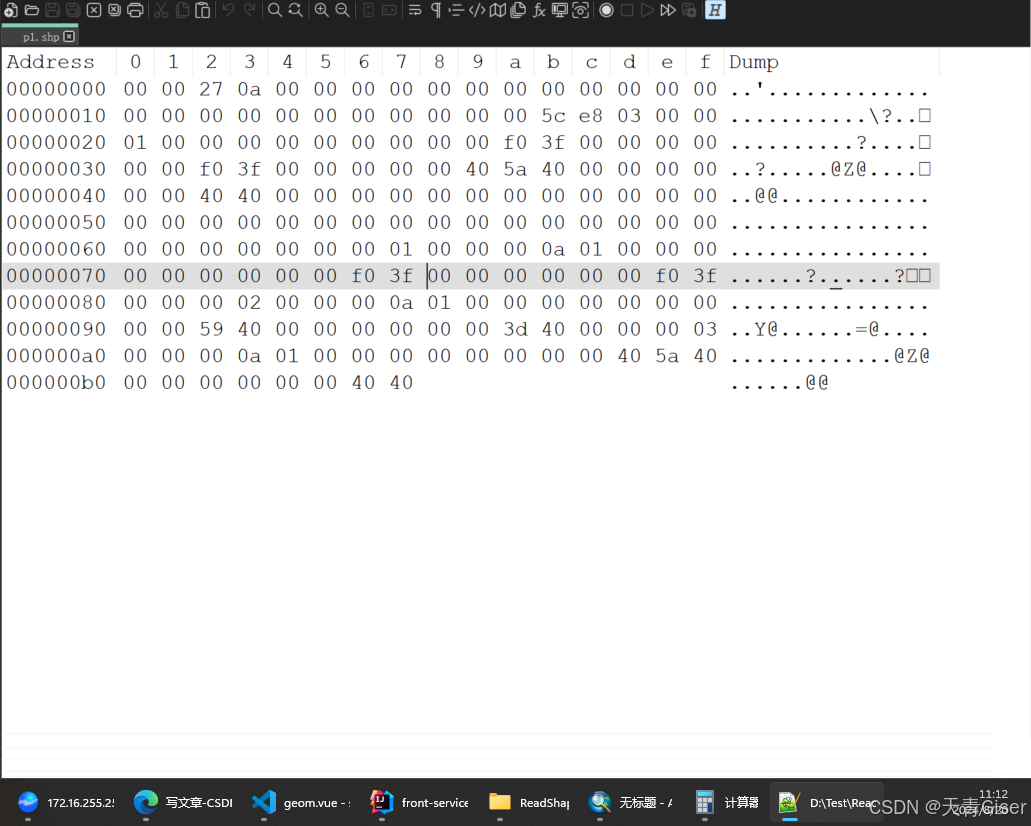Click the Redo arrow icon

[249, 10]
